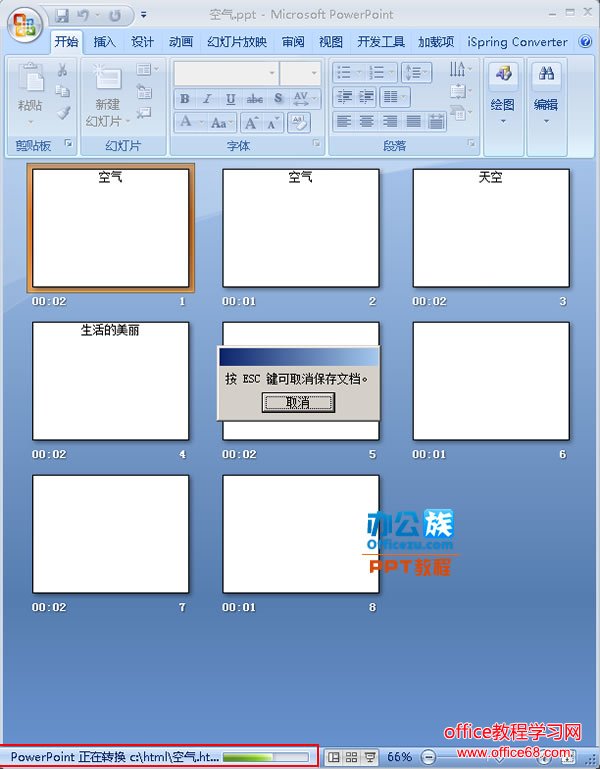Click the Convert to SmartArt icon
Screen dimensions: 600x769
point(460,114)
